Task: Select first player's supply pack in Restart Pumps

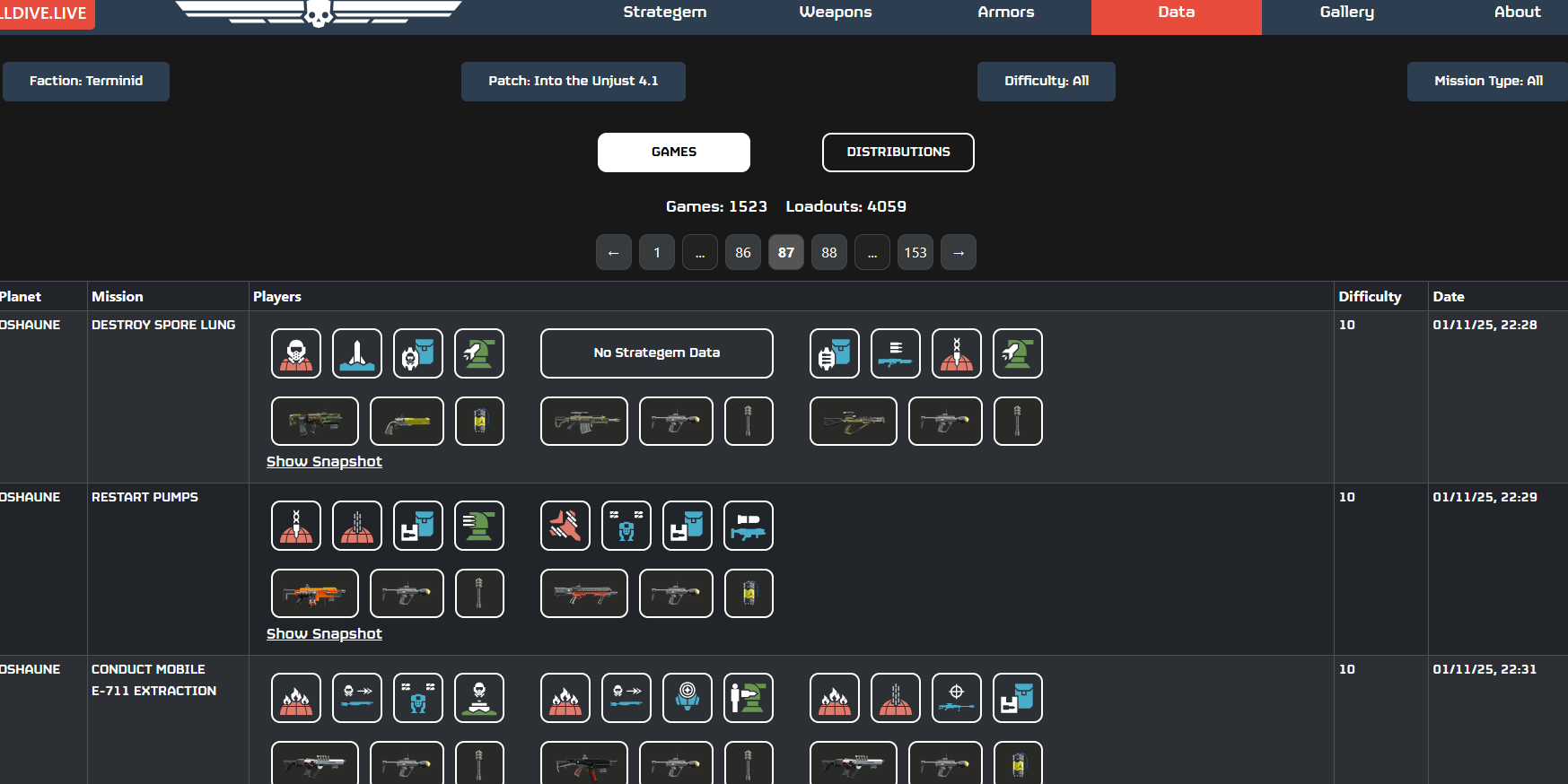Action: point(418,526)
